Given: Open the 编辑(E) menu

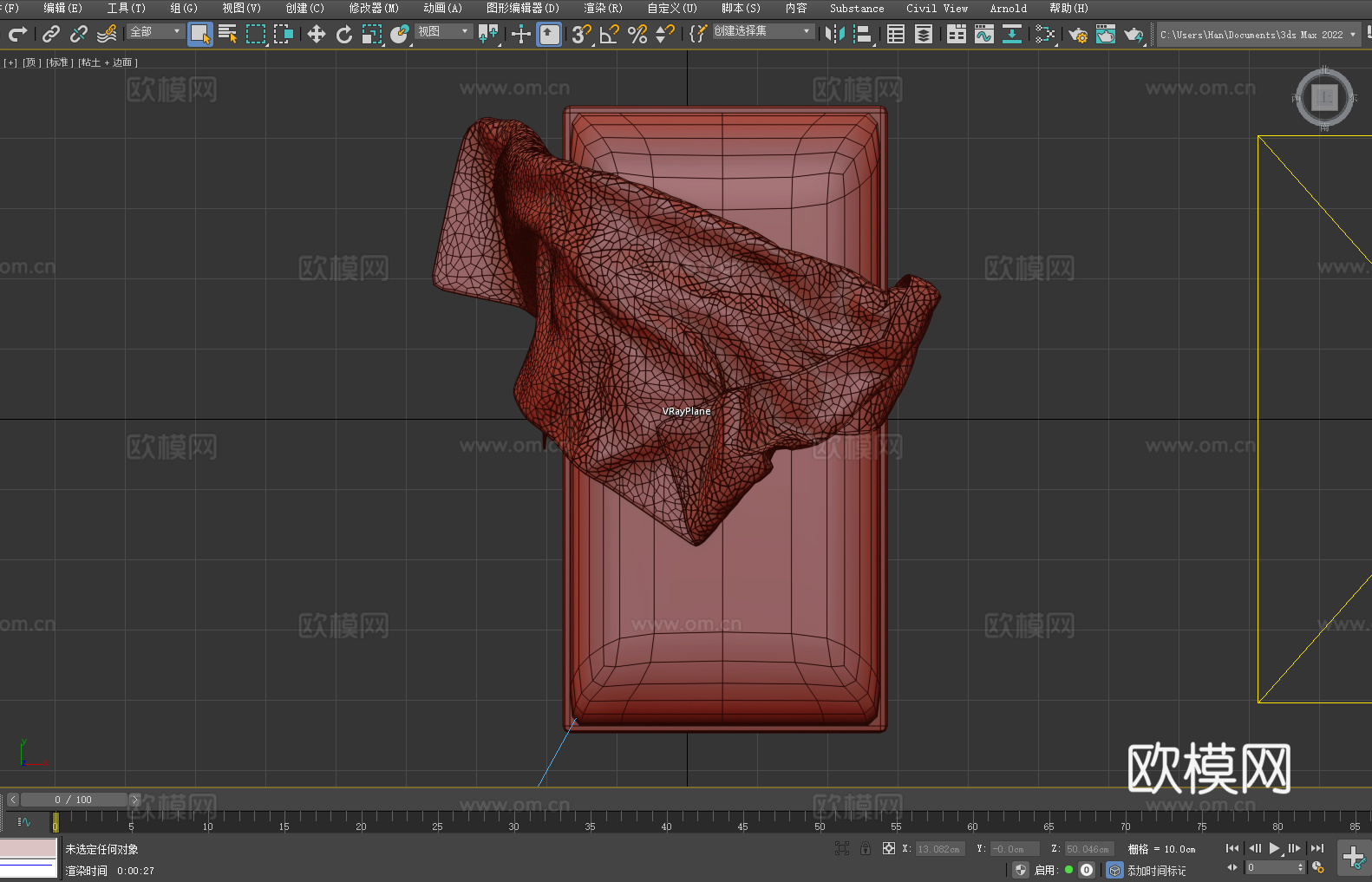Looking at the screenshot, I should [x=62, y=8].
